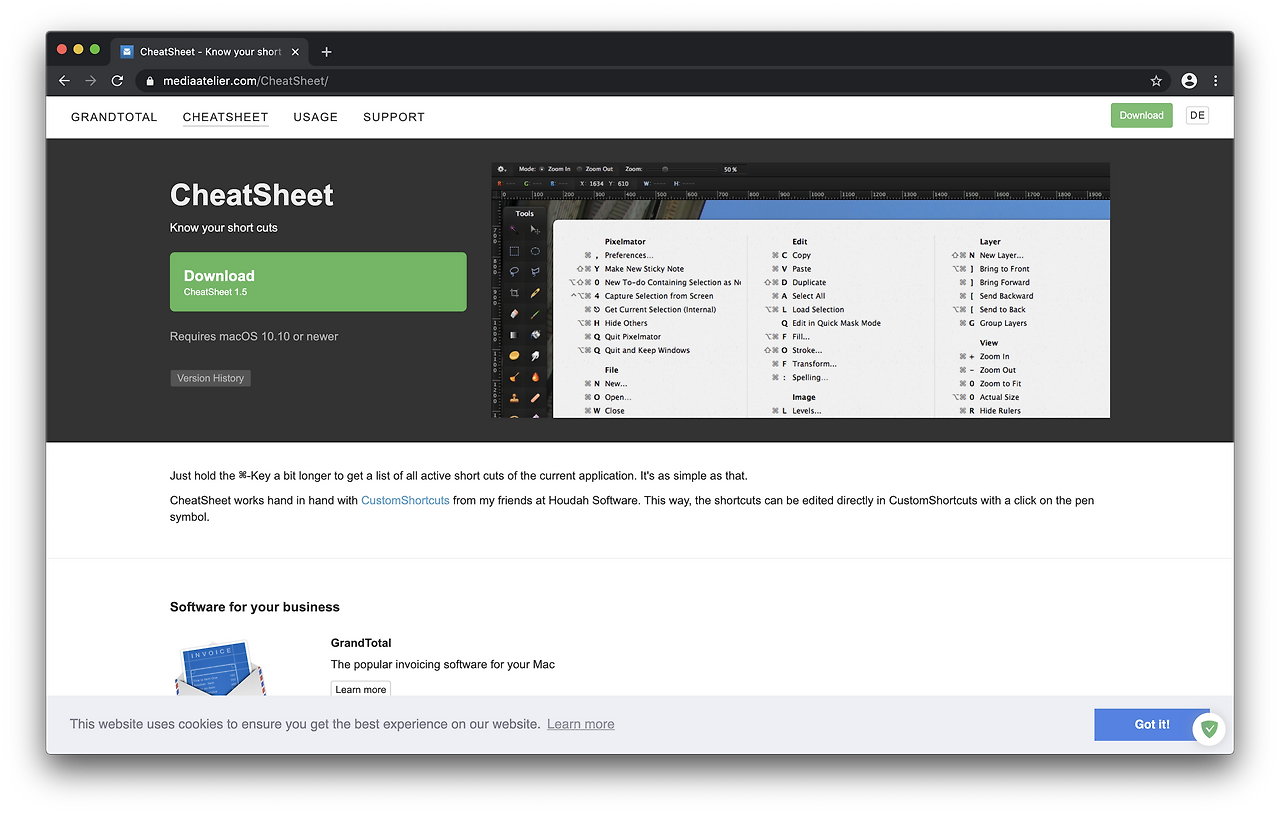Click the green shield badge icon
This screenshot has width=1280, height=815.
pyautogui.click(x=1209, y=728)
